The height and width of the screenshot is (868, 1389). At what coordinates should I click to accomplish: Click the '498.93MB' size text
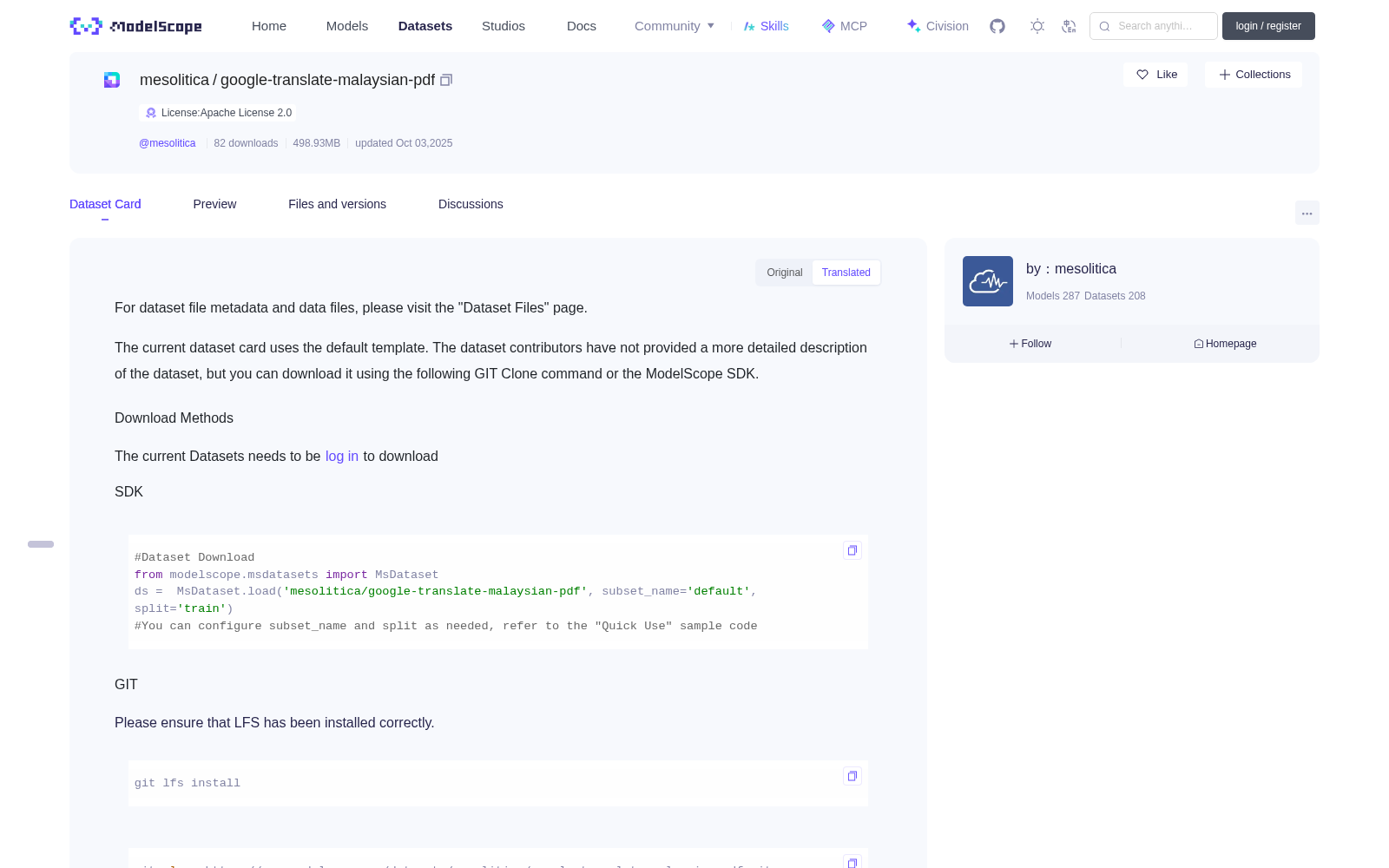click(317, 143)
